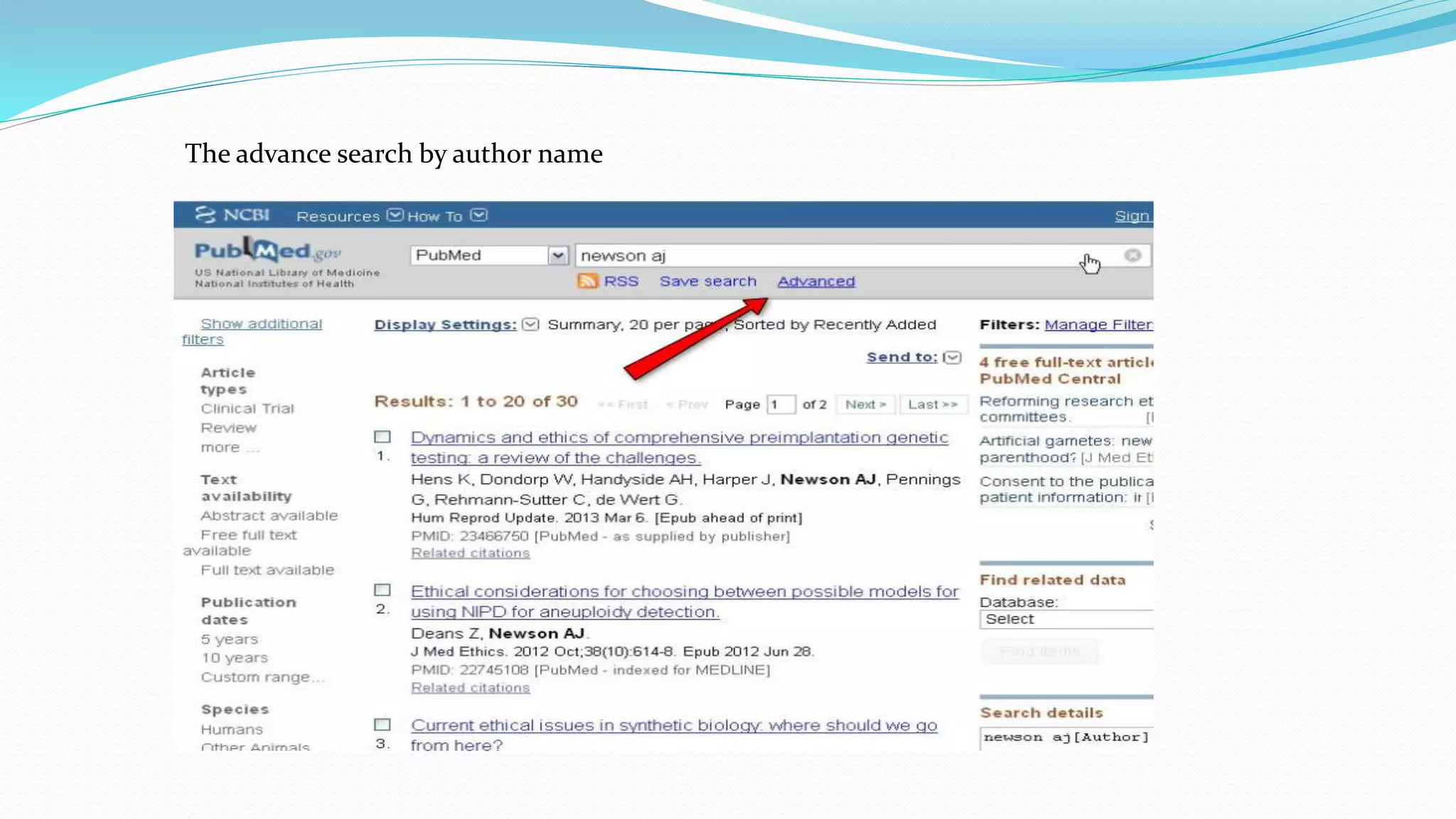The image size is (1456, 819).
Task: Open the Advanced search link
Action: coord(816,281)
